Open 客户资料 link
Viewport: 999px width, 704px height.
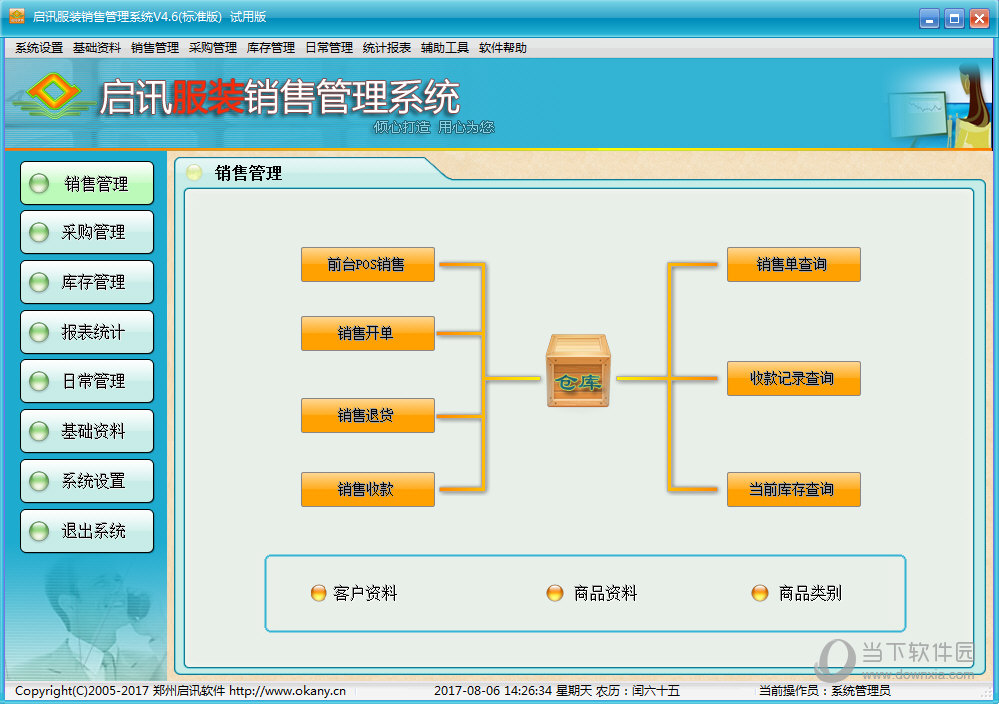365,593
